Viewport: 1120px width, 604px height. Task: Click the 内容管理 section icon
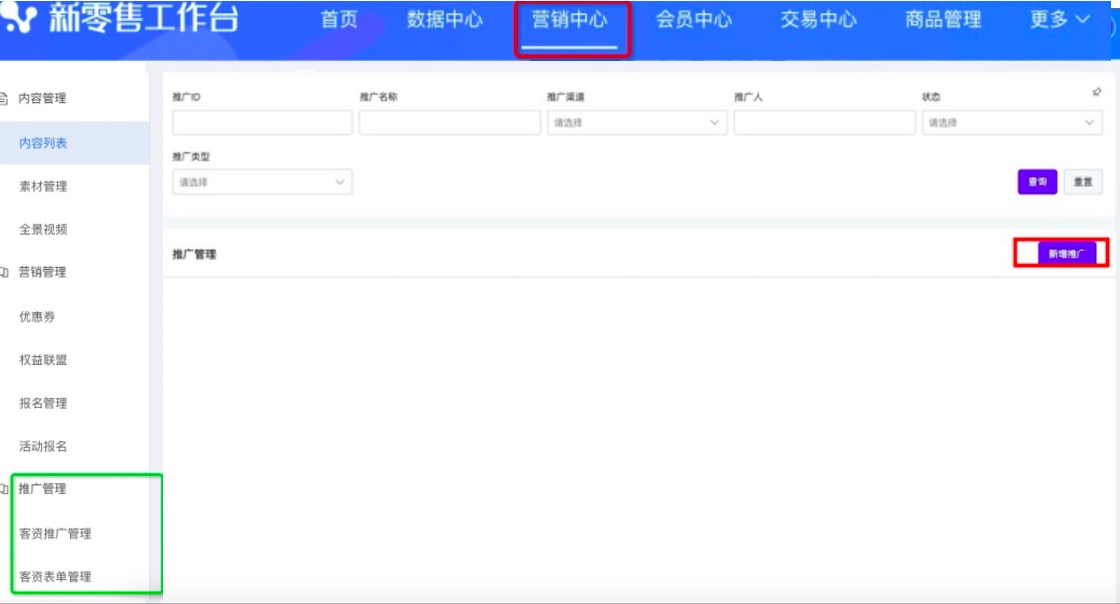4,99
